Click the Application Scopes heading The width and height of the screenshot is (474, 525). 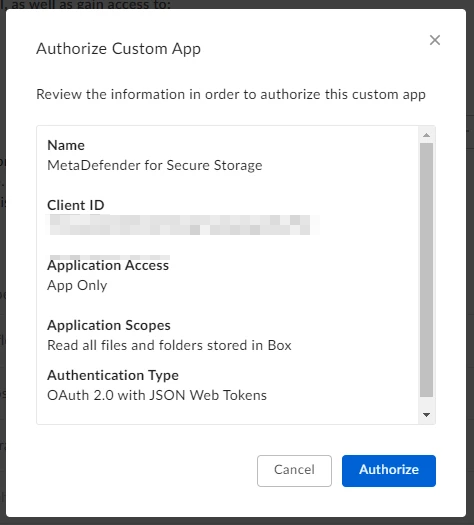click(109, 325)
